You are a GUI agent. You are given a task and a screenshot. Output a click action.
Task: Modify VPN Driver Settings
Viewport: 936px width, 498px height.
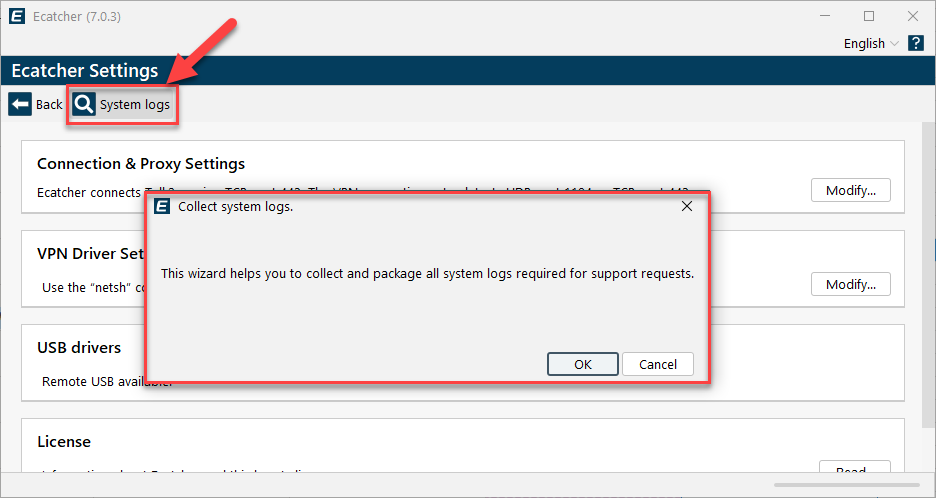click(x=851, y=284)
